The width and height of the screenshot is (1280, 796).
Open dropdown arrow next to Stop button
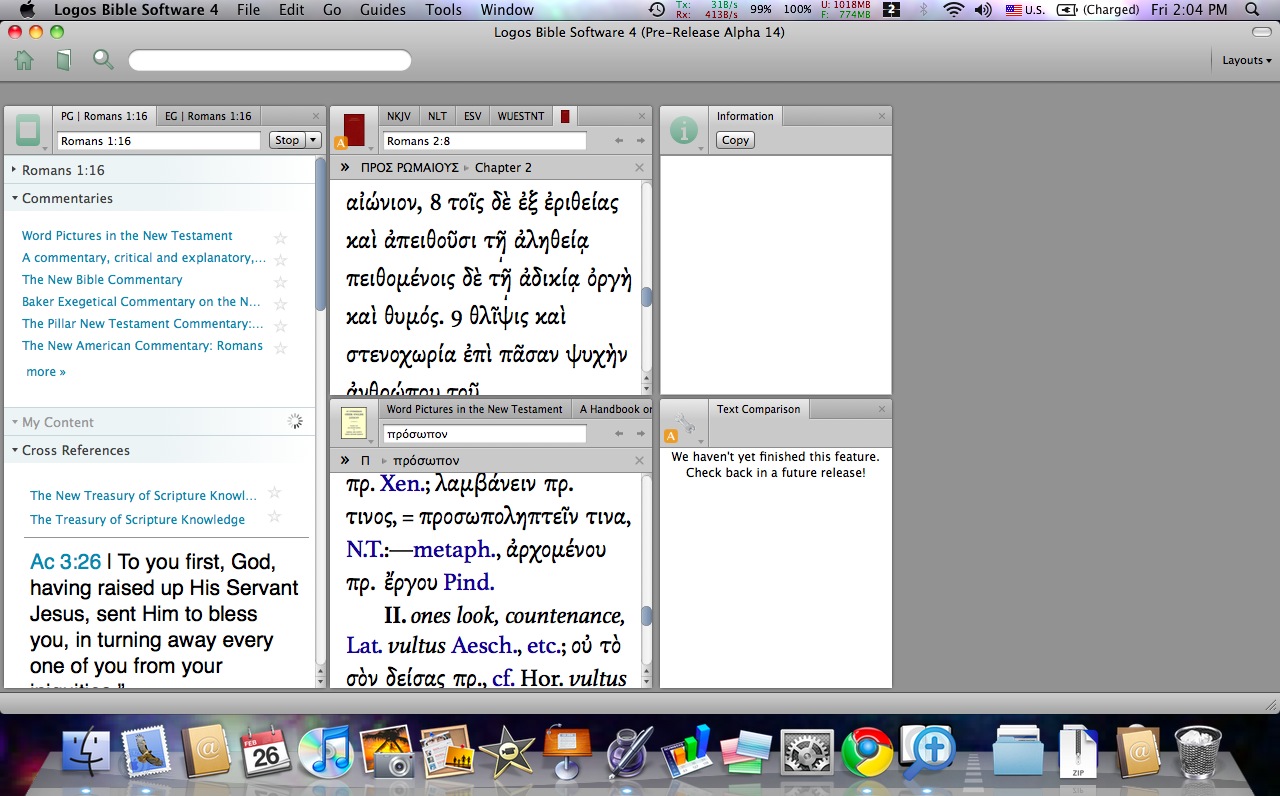(x=314, y=140)
